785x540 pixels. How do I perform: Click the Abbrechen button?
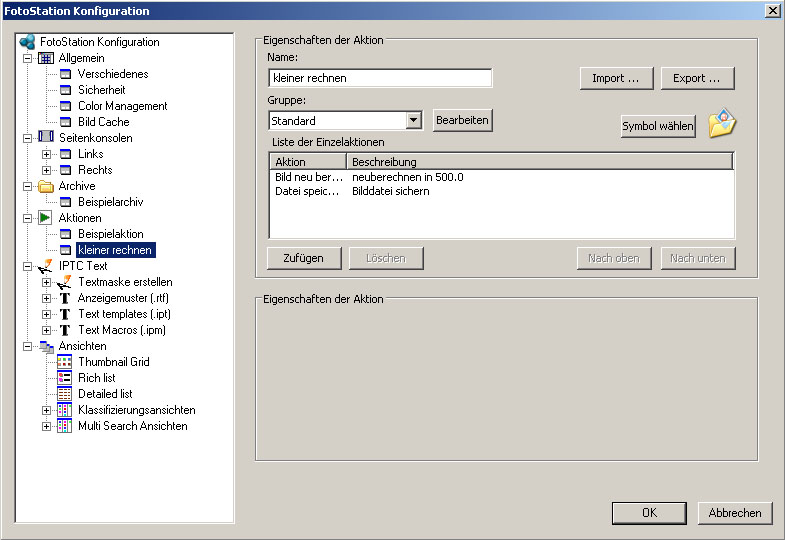pos(735,513)
